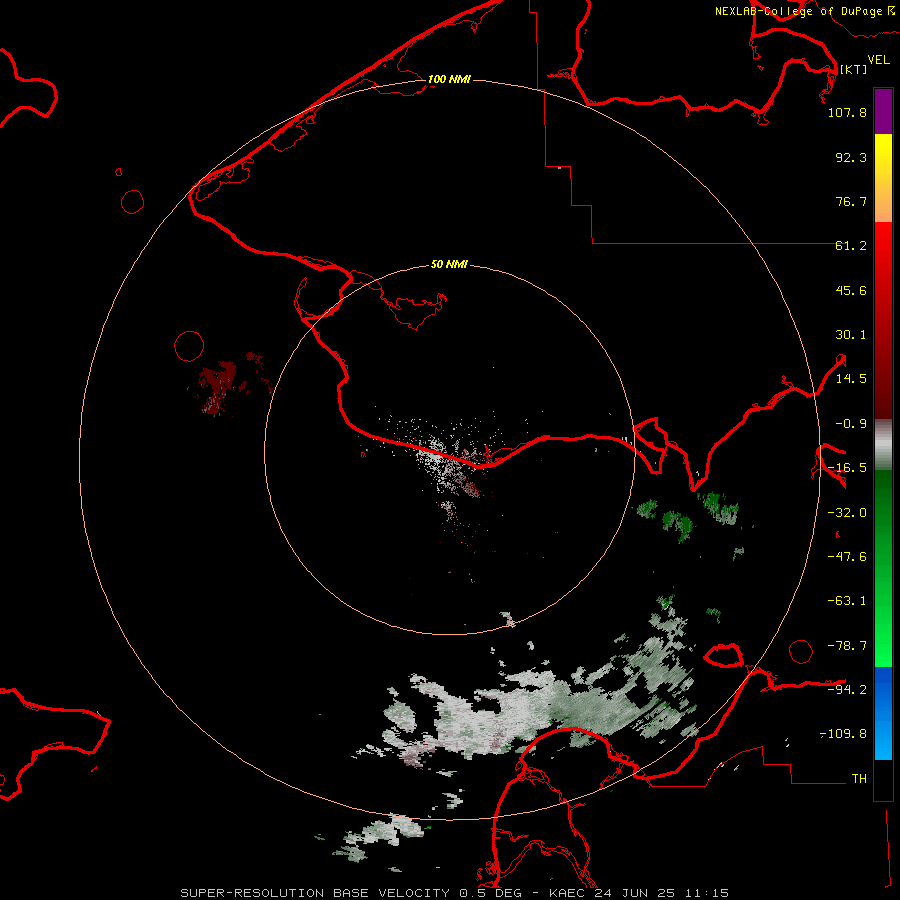Select the -109.8 velocity scale value

pyautogui.click(x=844, y=734)
